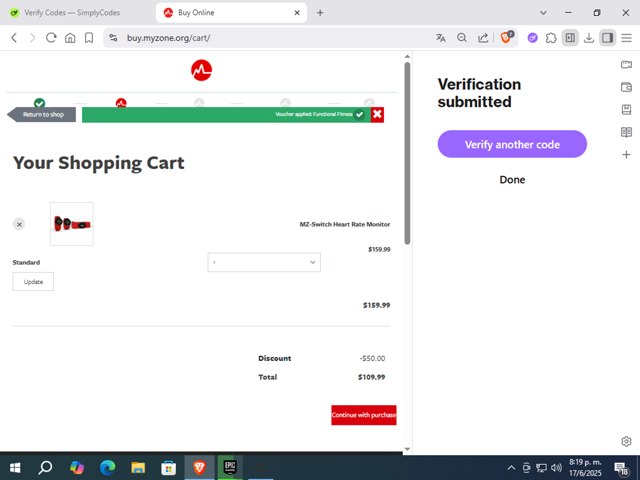This screenshot has height=480, width=640.
Task: Open the zoom magnifier icon in address bar
Action: pos(462,38)
